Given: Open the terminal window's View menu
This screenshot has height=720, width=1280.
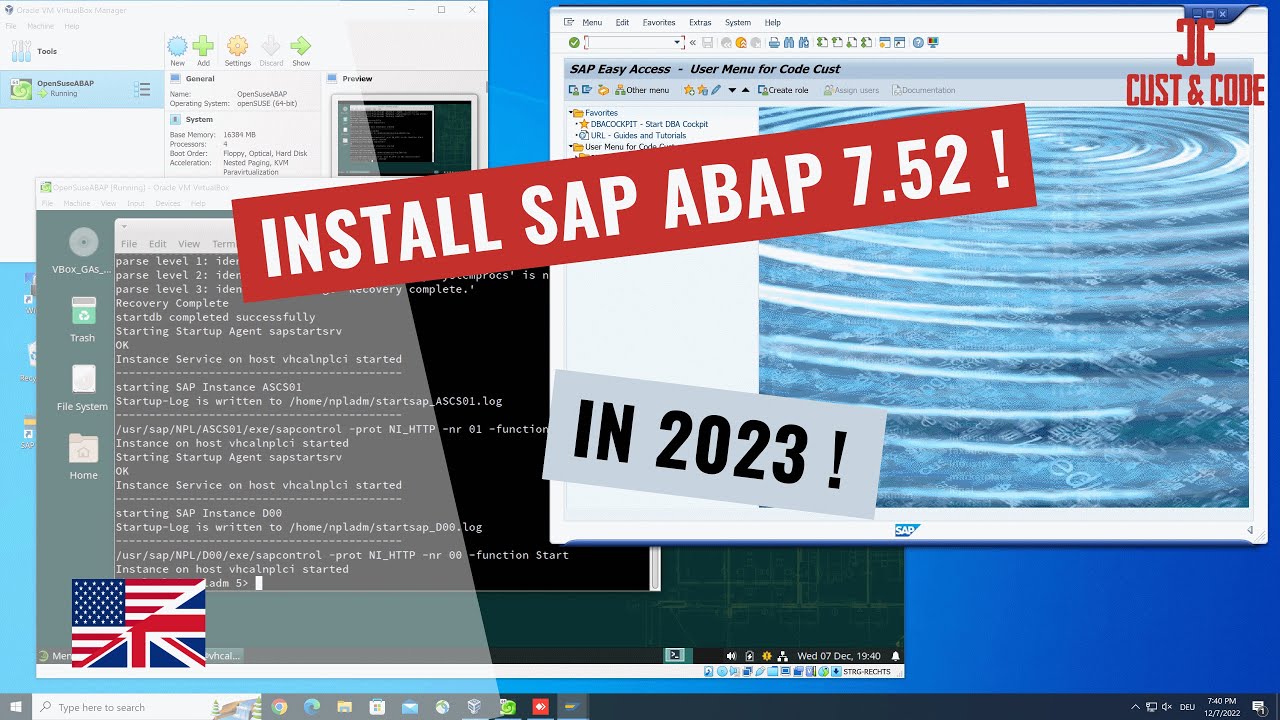Looking at the screenshot, I should (x=189, y=244).
